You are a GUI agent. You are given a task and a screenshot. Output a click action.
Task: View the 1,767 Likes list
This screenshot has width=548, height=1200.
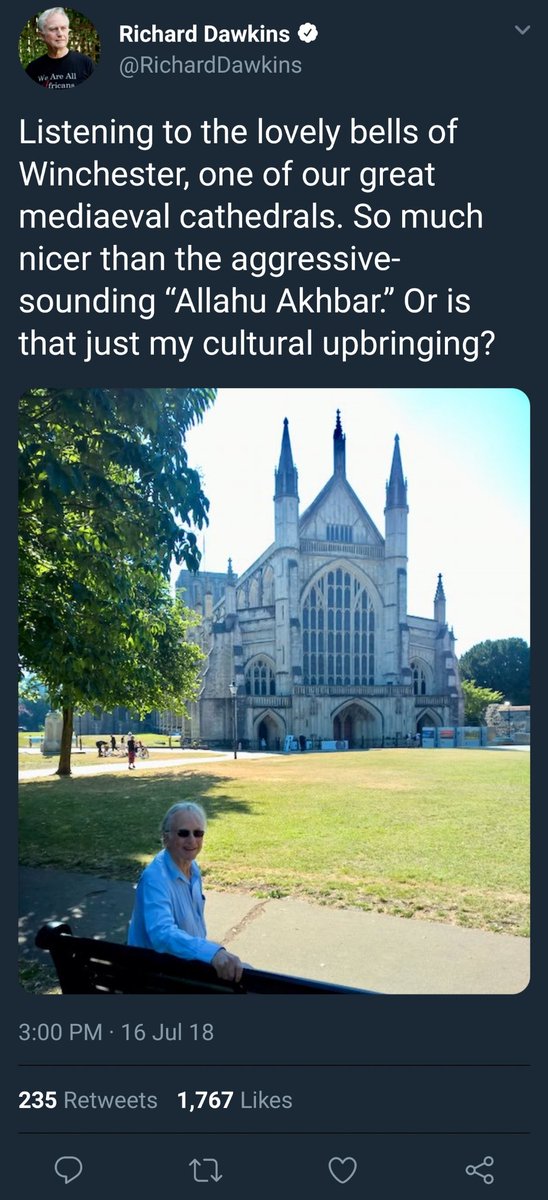[x=234, y=1100]
